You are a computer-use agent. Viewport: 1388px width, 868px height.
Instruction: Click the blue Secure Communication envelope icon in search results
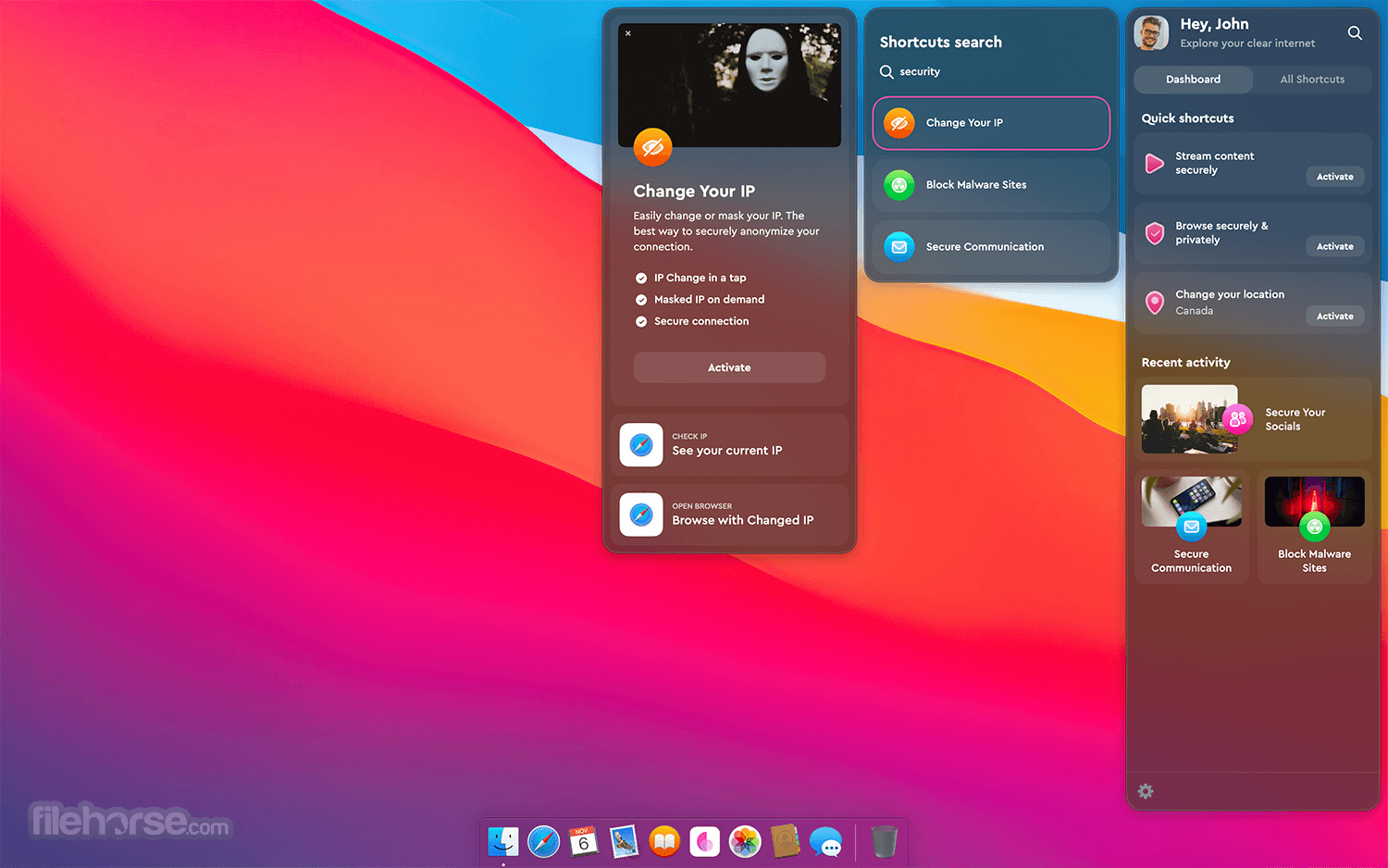tap(898, 247)
